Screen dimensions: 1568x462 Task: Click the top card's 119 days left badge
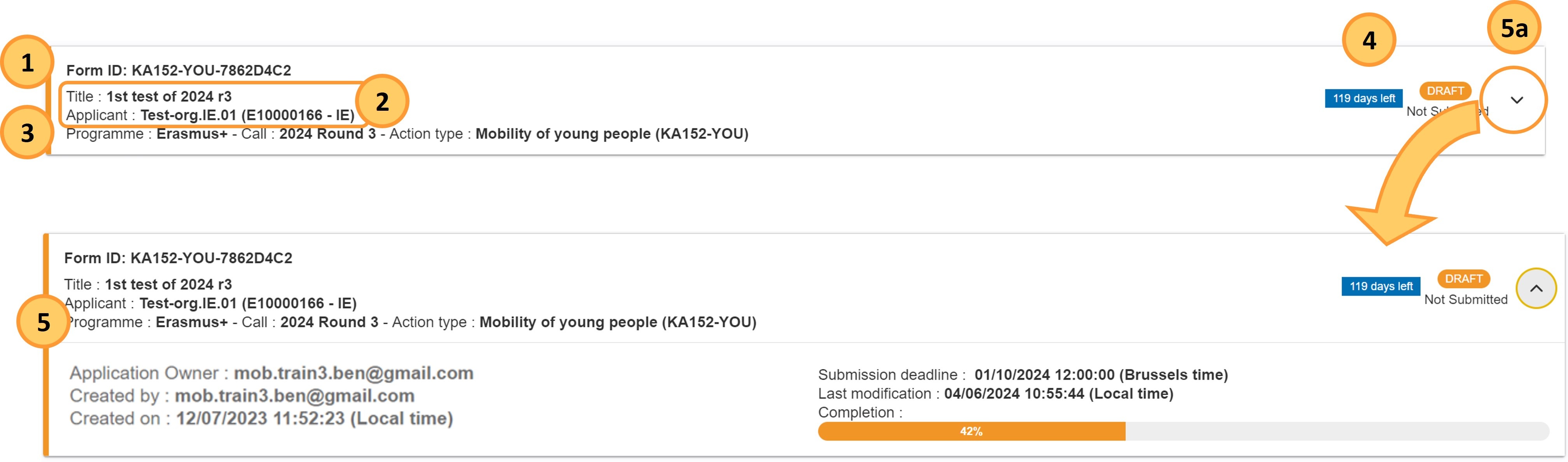coord(1363,98)
